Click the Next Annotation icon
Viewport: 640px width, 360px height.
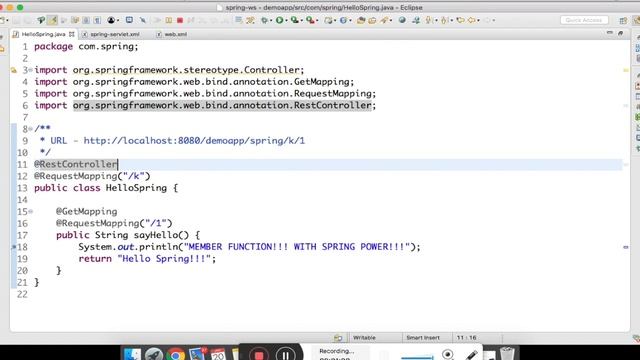pos(428,20)
